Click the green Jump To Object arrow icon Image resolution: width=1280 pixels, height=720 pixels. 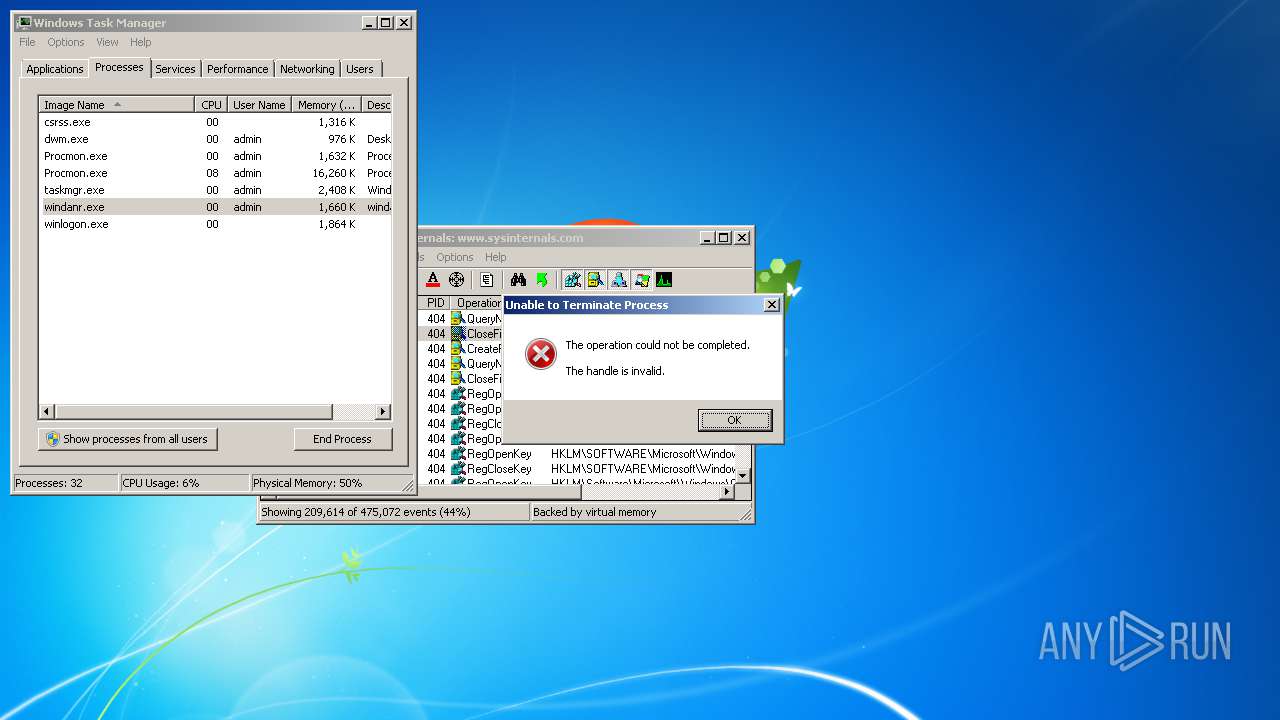[x=542, y=280]
